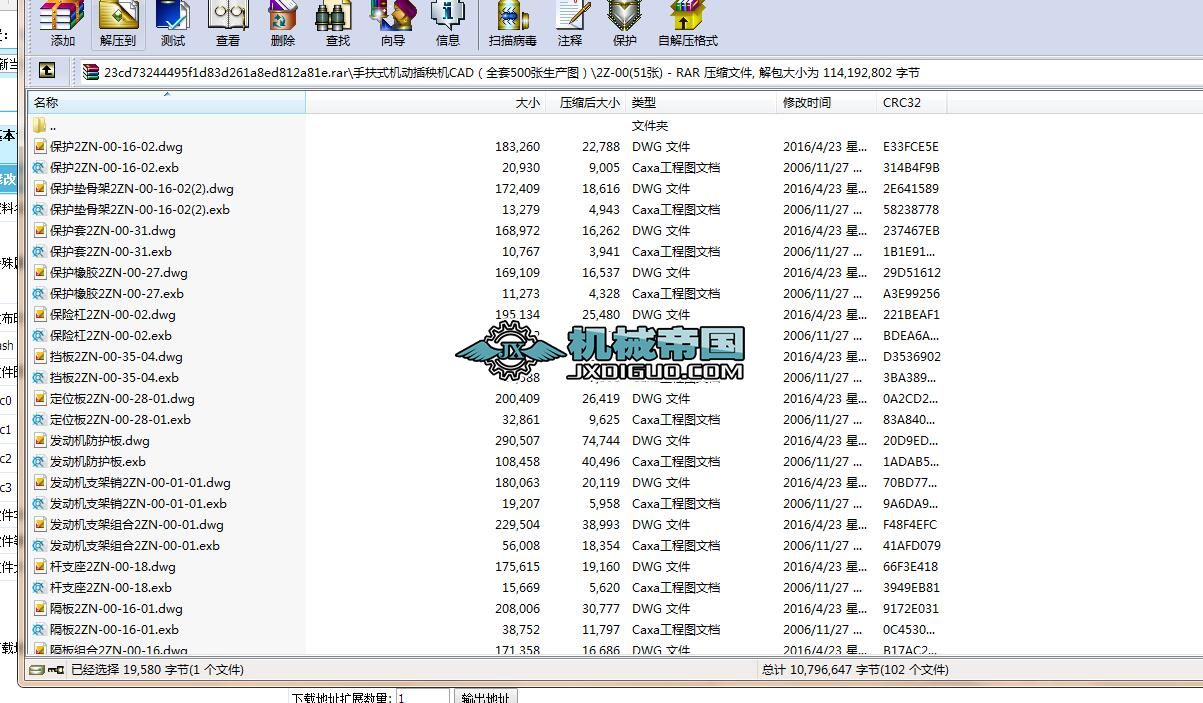This screenshot has width=1203, height=703.
Task: Select file 发动机支架组合2ZN-00-01.exb
Action: [134, 545]
